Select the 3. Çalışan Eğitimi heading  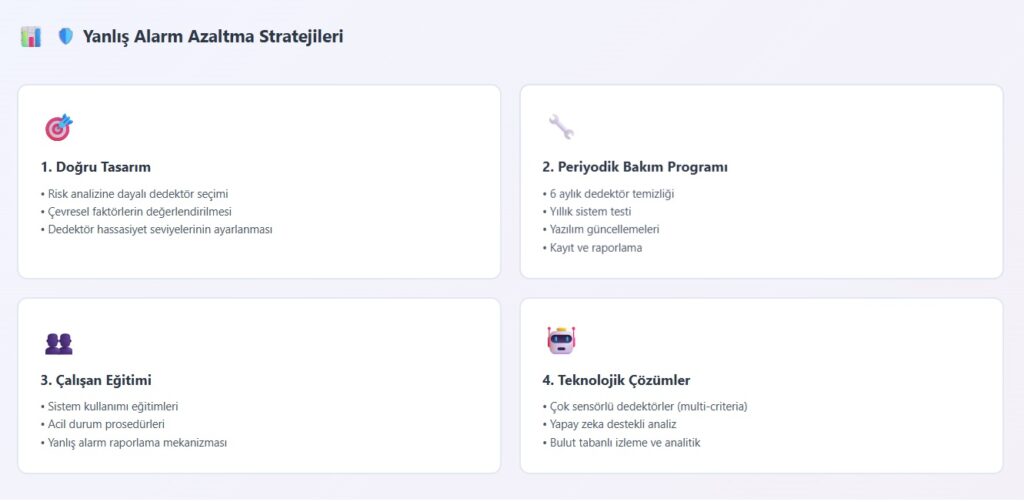[97, 380]
